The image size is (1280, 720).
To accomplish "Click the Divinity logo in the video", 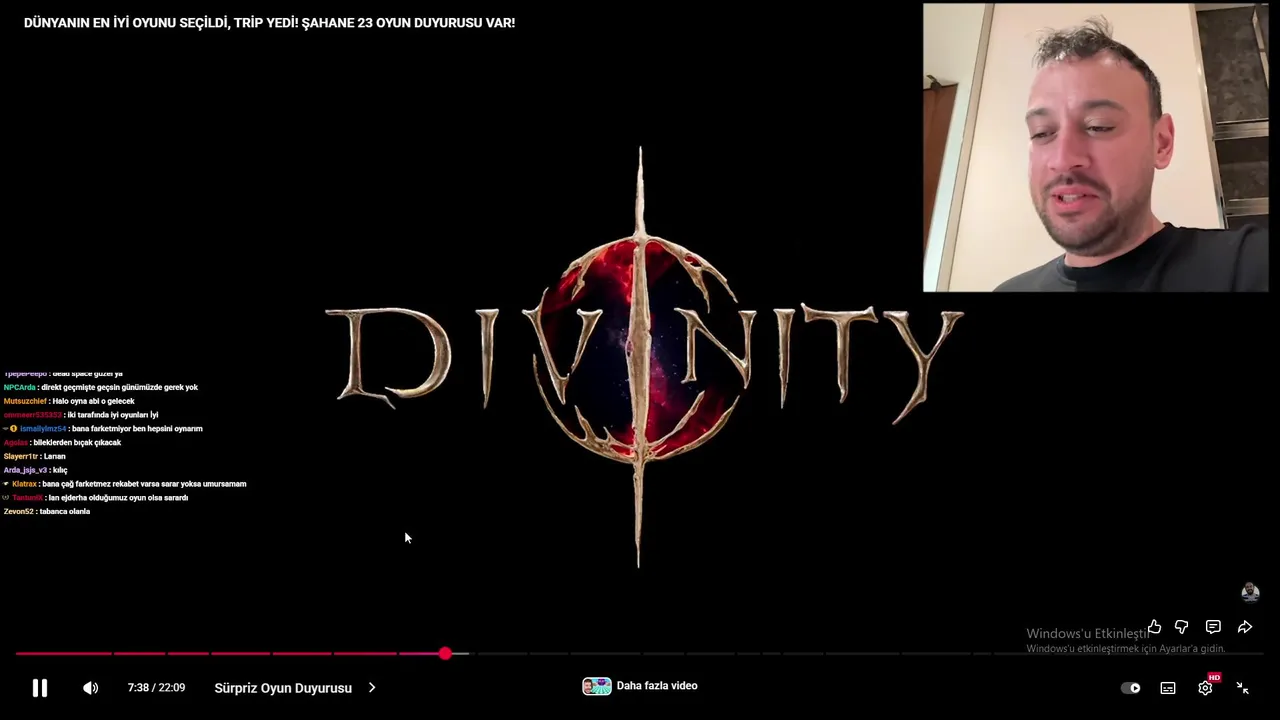I will [643, 357].
